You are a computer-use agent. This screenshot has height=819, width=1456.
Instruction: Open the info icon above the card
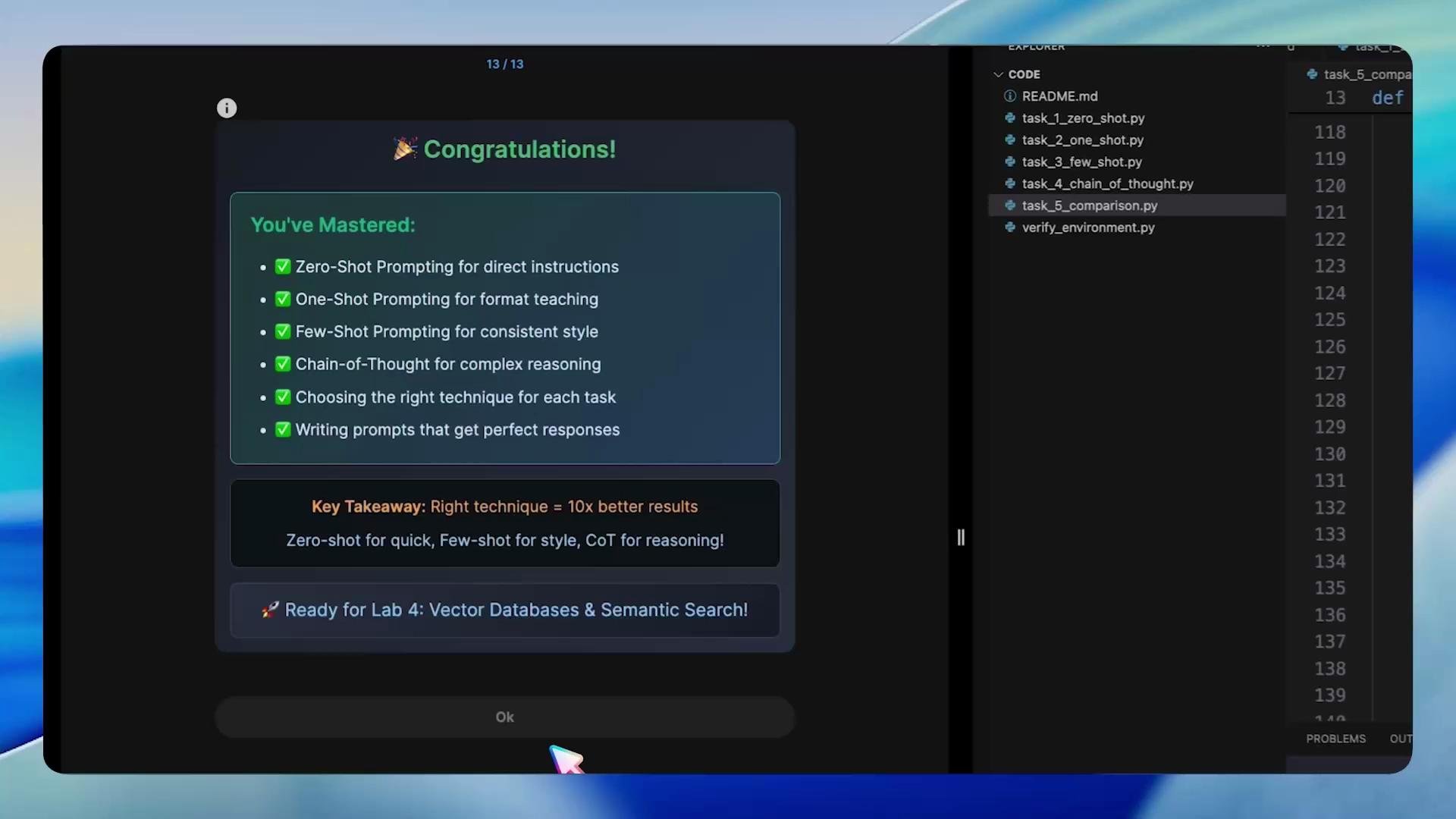[227, 108]
